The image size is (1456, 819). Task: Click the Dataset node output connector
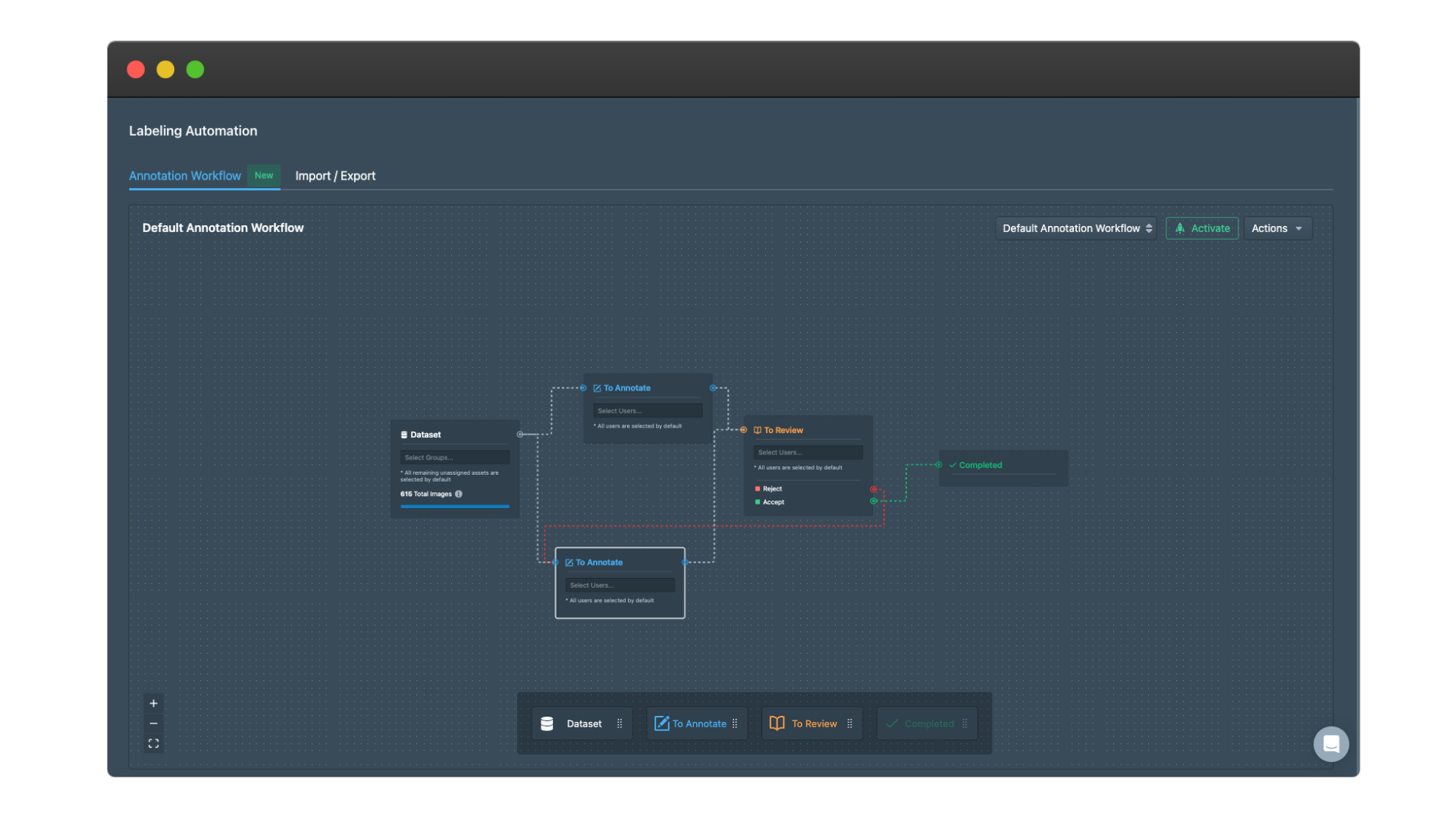pyautogui.click(x=519, y=435)
